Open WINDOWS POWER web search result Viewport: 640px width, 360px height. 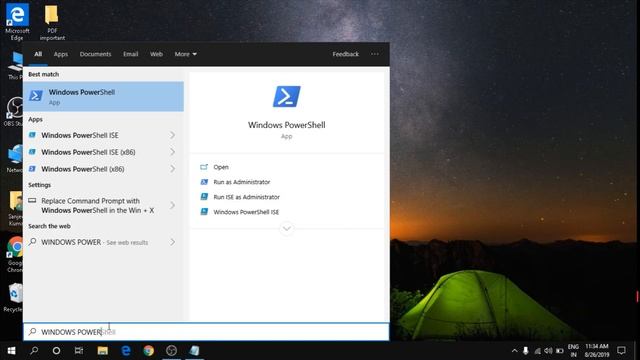tap(94, 242)
